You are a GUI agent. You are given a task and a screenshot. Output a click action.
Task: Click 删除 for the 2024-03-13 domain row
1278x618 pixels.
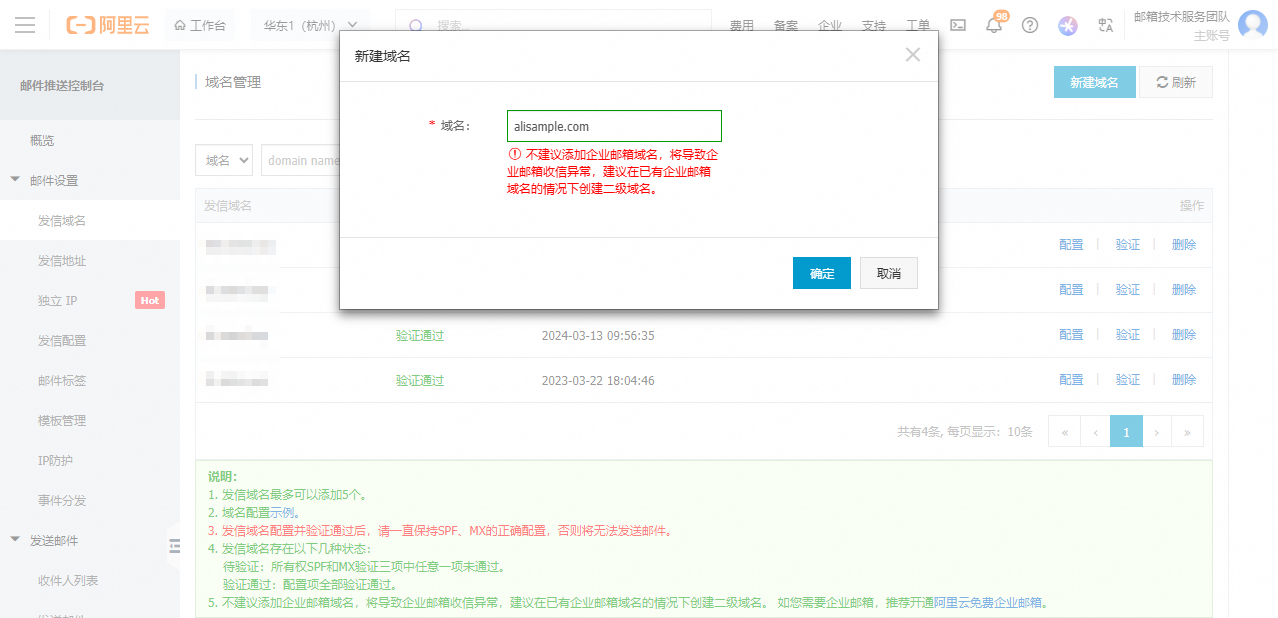(x=1184, y=335)
